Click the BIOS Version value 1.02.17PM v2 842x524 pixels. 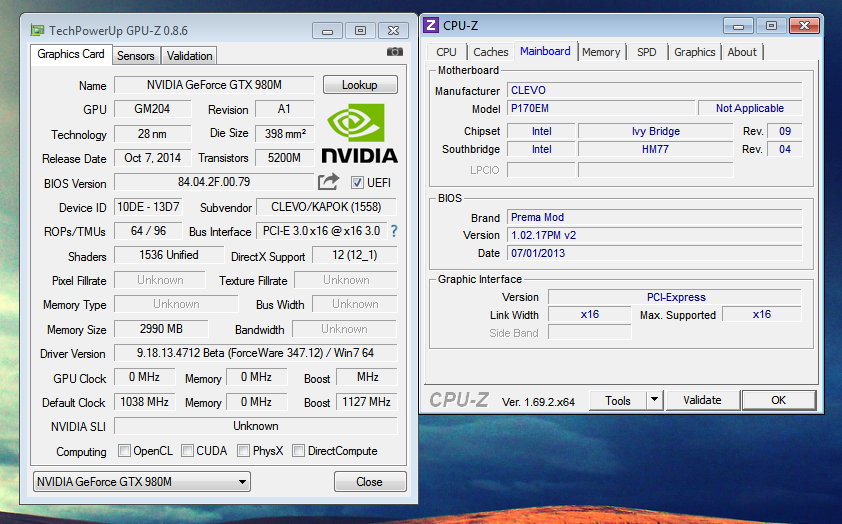[655, 236]
